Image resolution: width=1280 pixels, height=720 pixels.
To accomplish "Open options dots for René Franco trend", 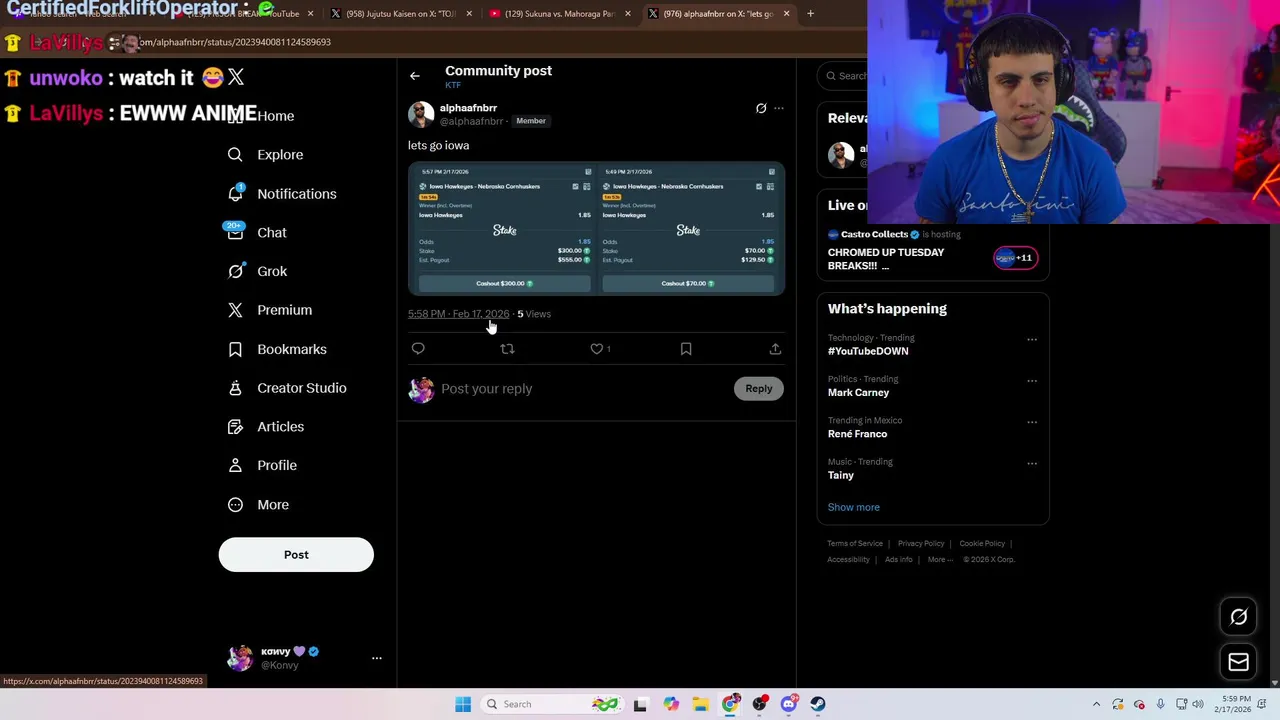I will tap(1032, 422).
